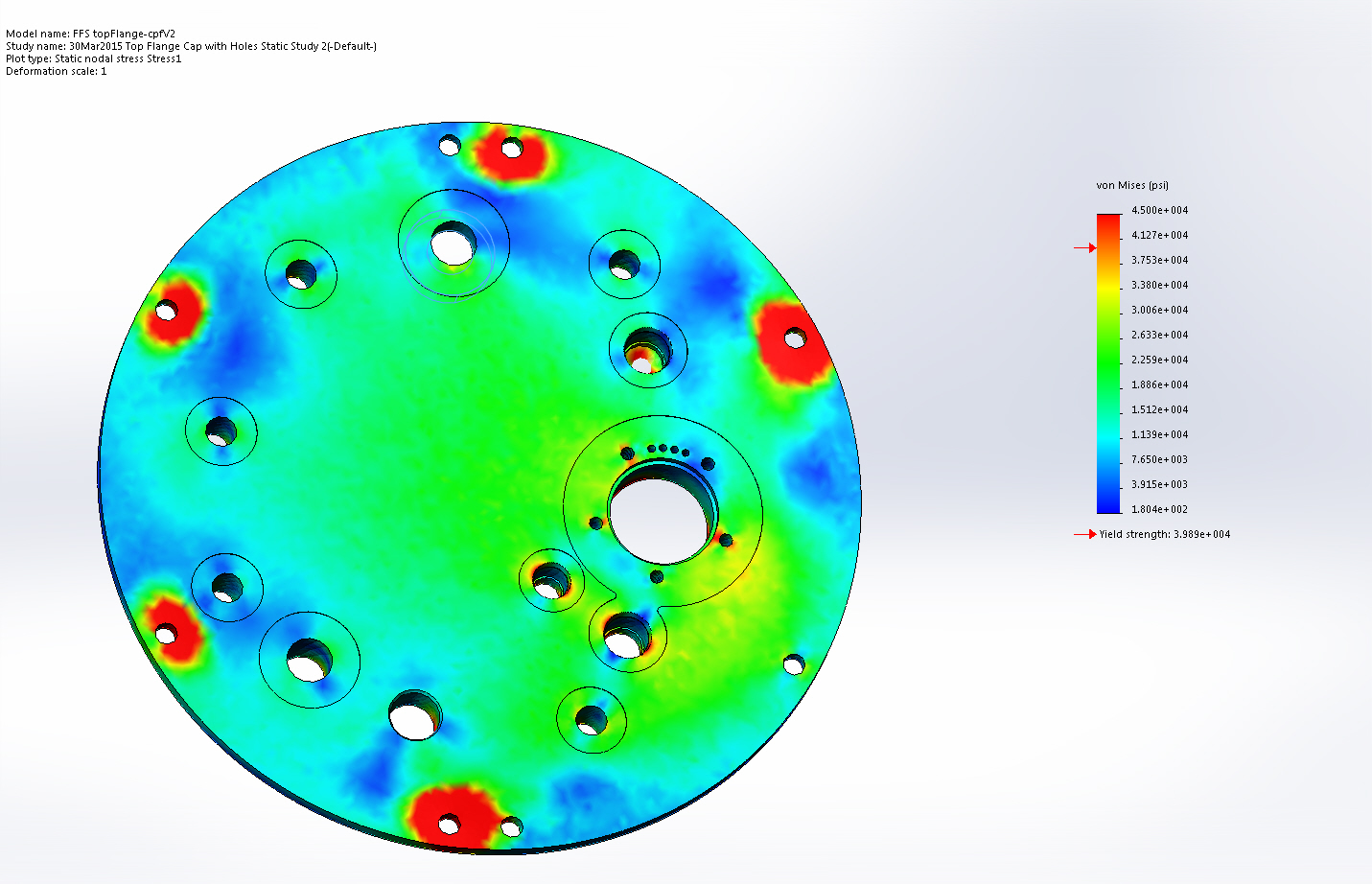Click the red top segment of the legend bar
Image resolution: width=1372 pixels, height=884 pixels.
[1108, 227]
